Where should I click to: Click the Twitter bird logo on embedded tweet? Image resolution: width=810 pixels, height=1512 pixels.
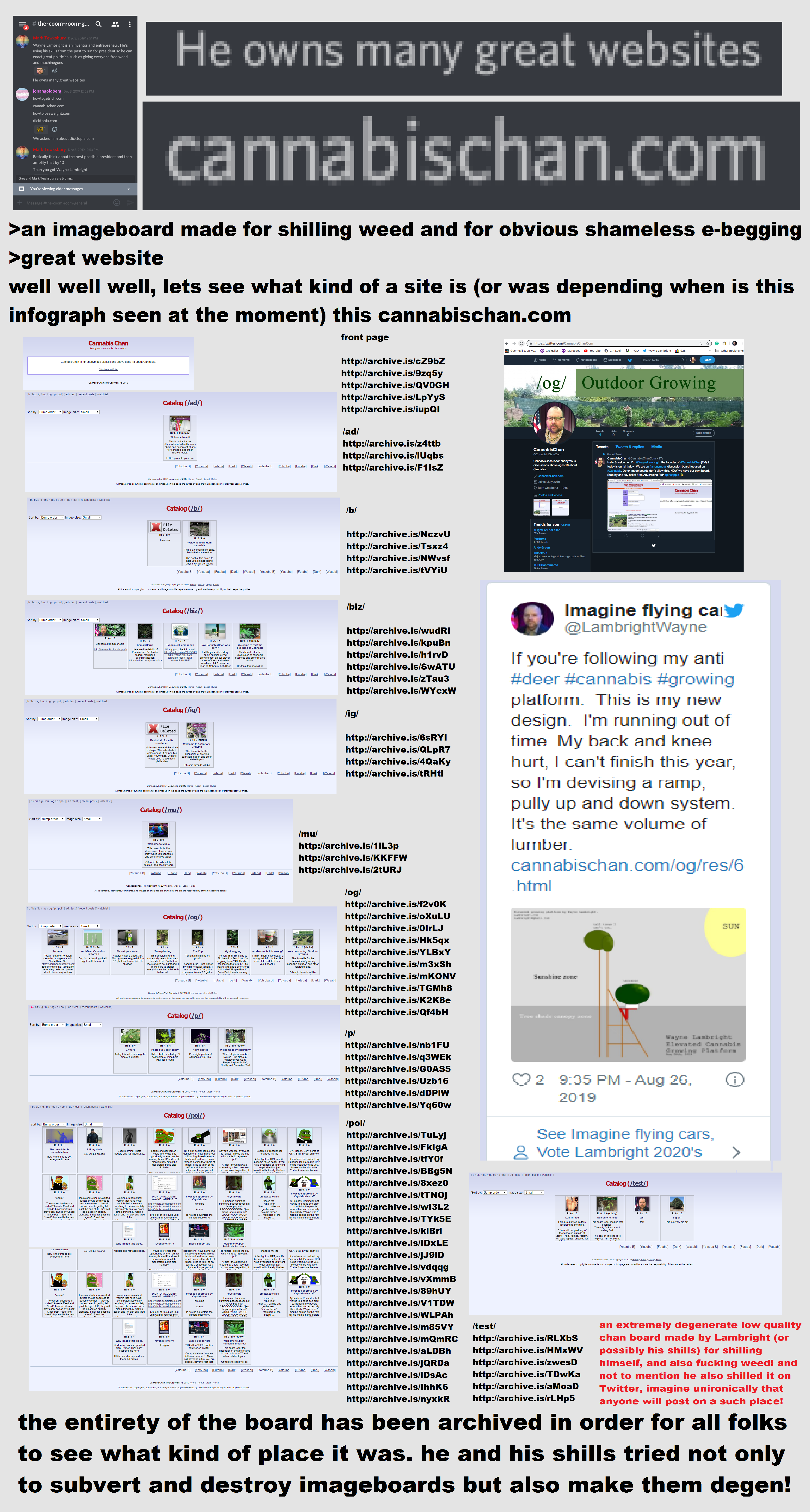tap(733, 610)
